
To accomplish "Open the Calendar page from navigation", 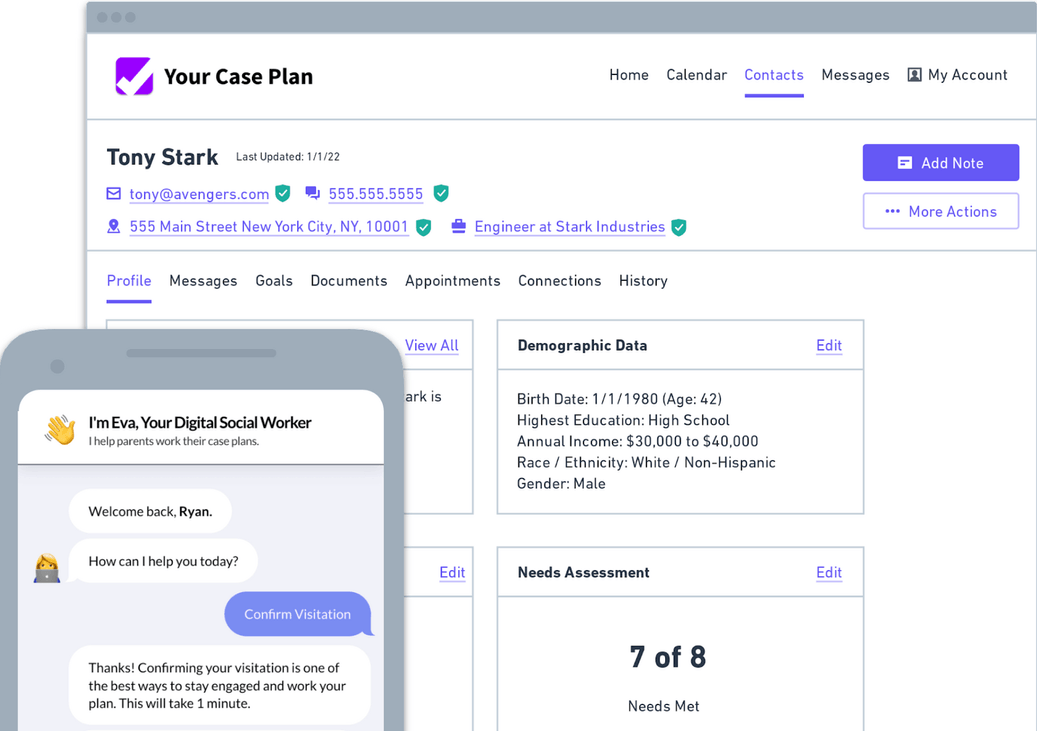I will click(696, 75).
